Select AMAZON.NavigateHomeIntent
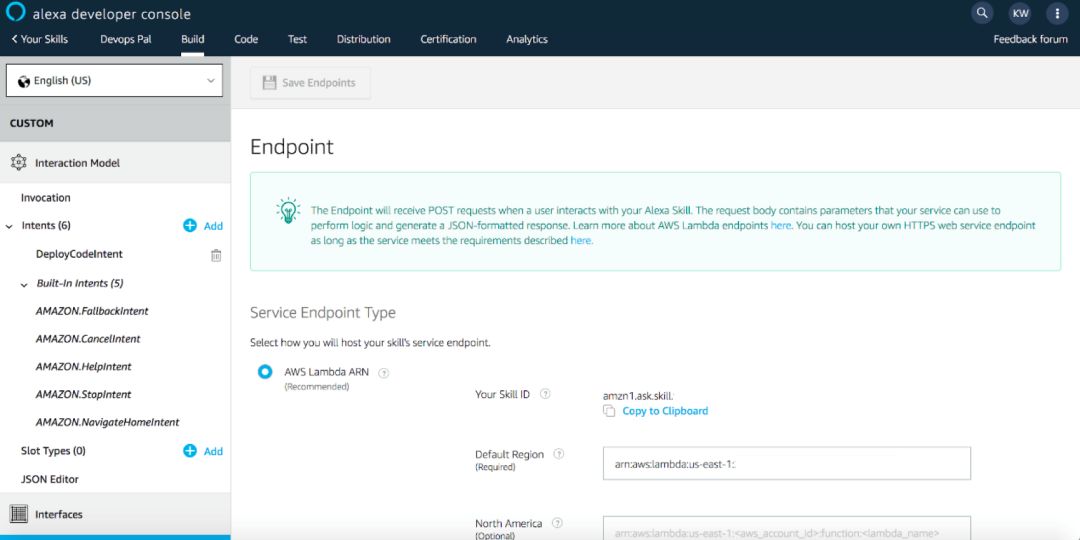1080x540 pixels. click(x=107, y=422)
